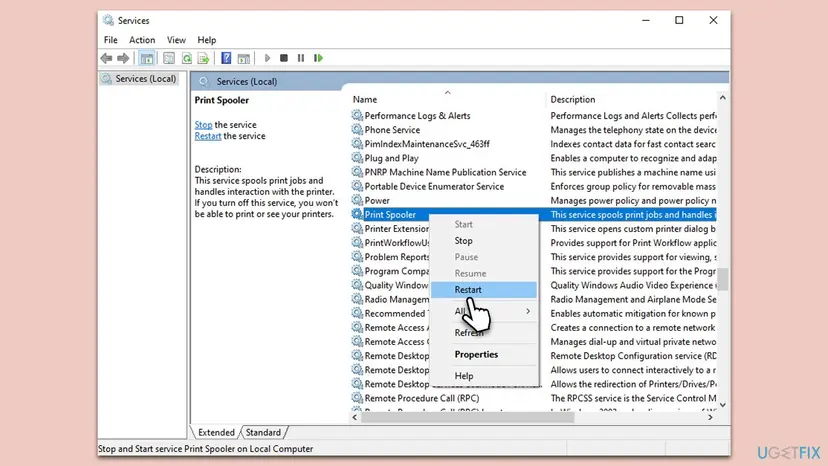This screenshot has height=466, width=828.
Task: Minimize the Services window
Action: 646,20
